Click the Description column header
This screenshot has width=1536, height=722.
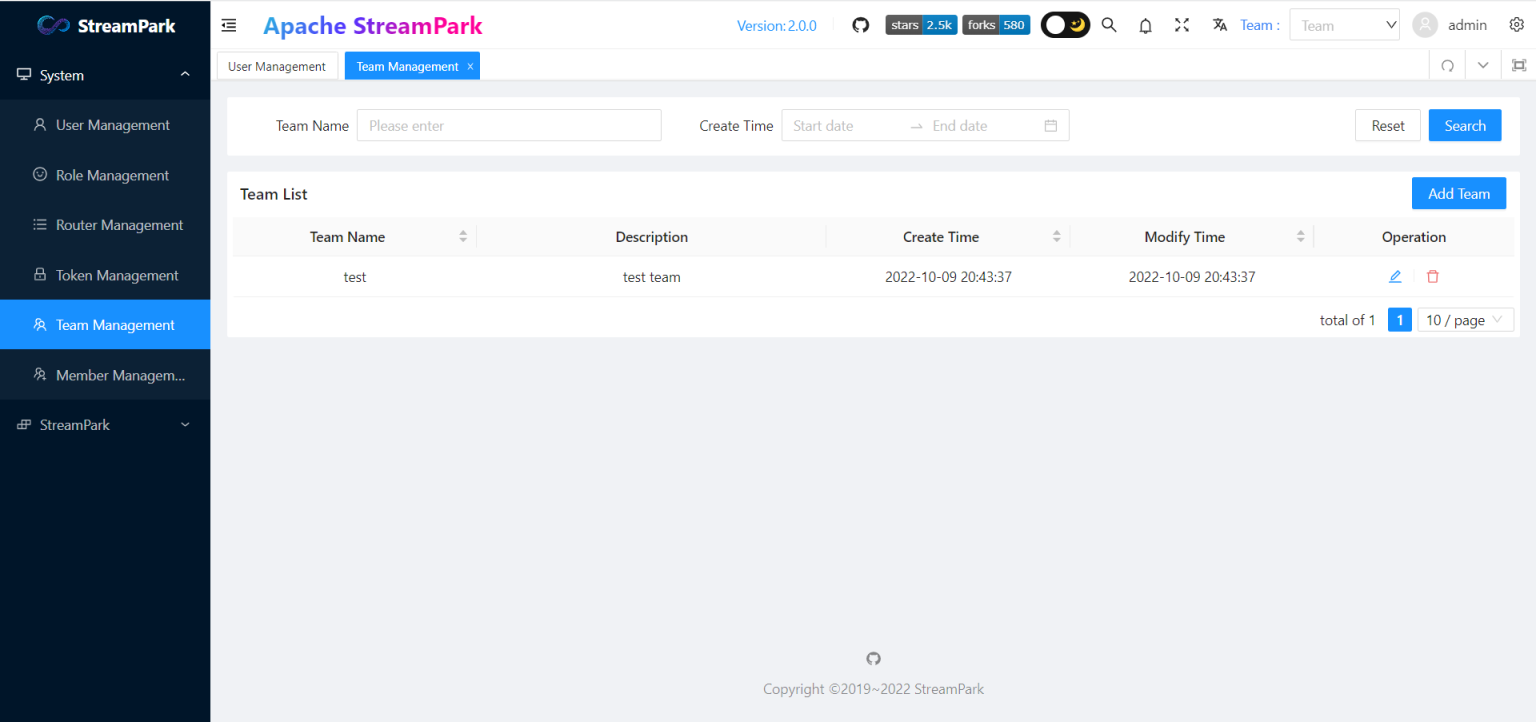pos(652,237)
